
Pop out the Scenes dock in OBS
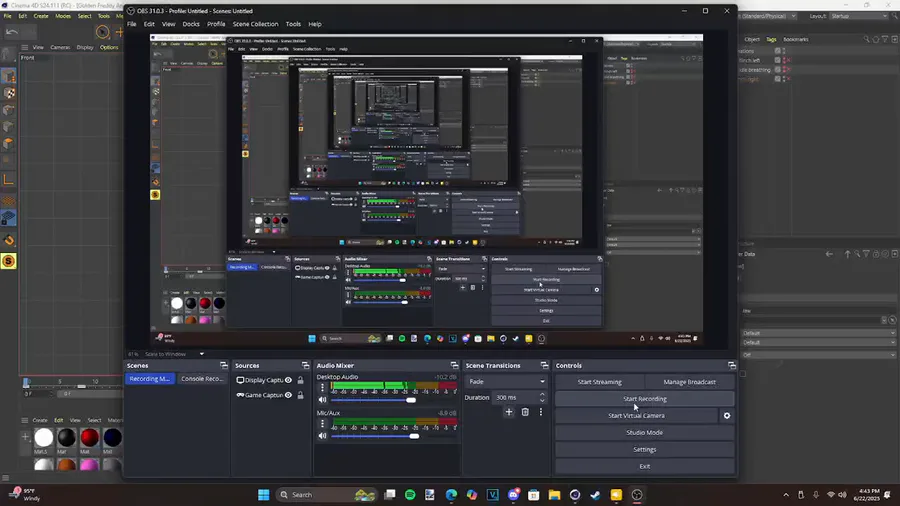click(x=223, y=365)
